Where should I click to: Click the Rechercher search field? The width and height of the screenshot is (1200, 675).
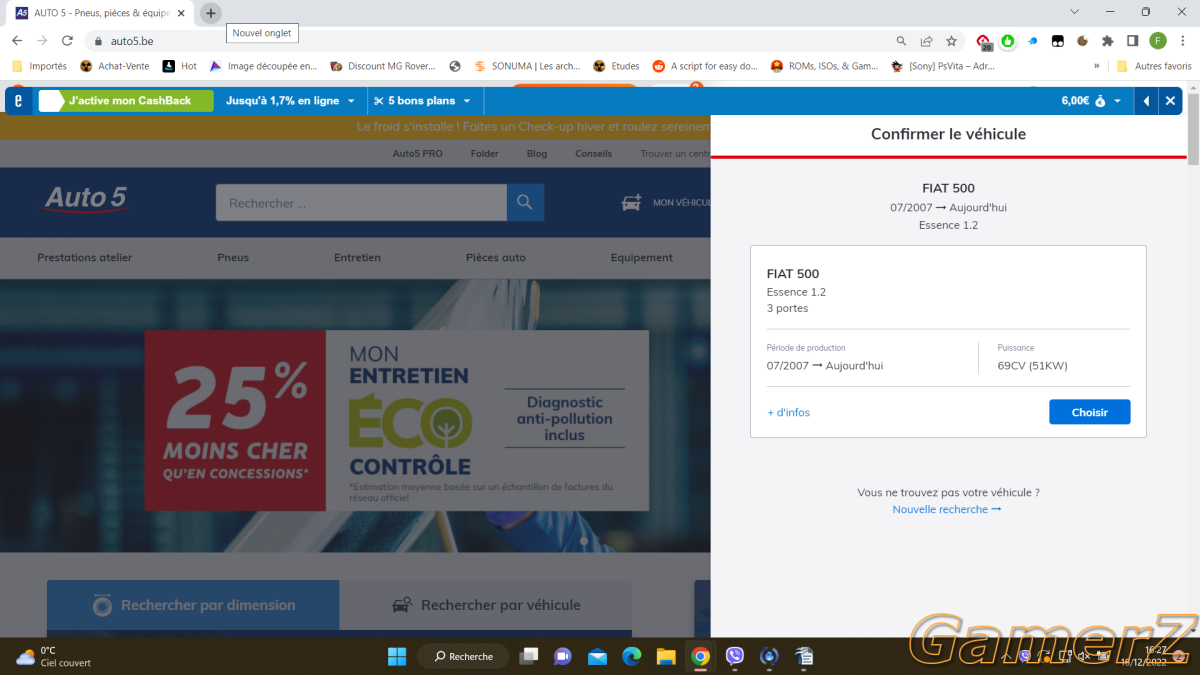coord(361,203)
